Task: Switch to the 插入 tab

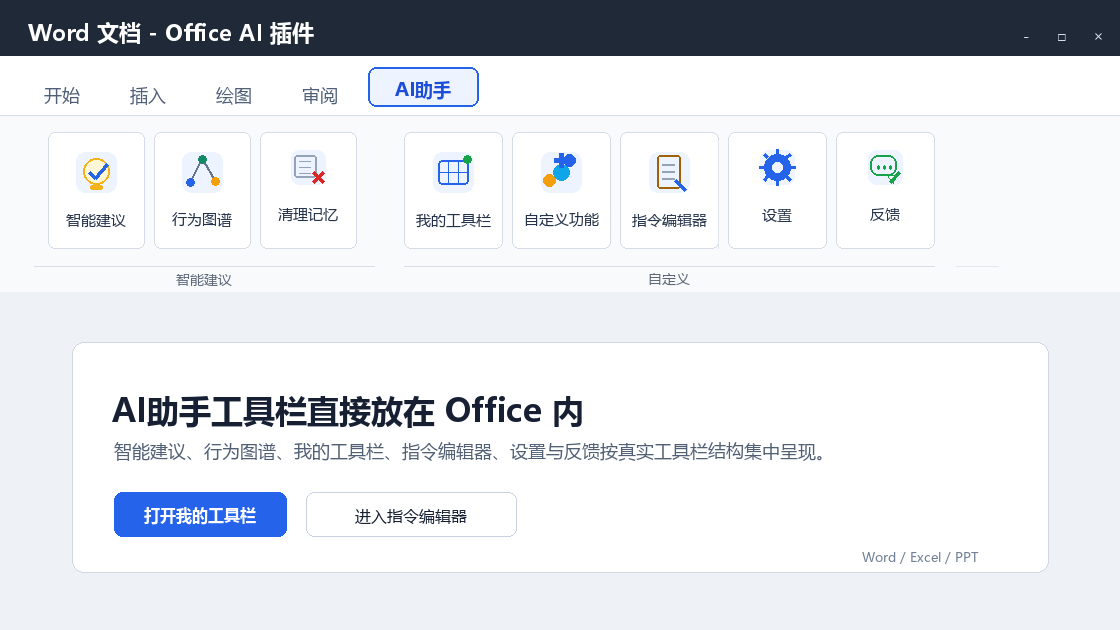Action: click(x=148, y=96)
